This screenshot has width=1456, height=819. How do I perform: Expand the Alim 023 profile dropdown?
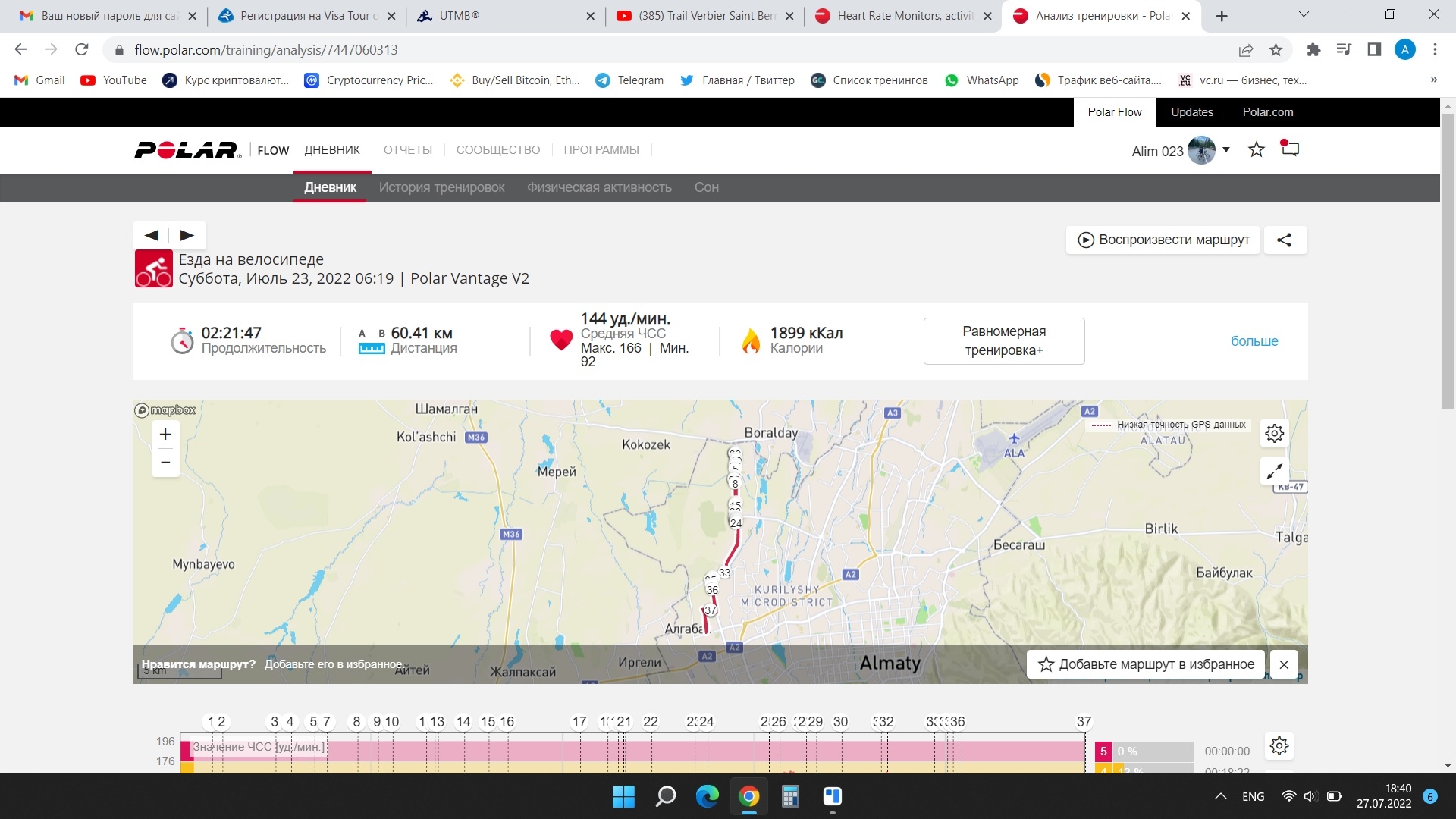pos(1225,149)
